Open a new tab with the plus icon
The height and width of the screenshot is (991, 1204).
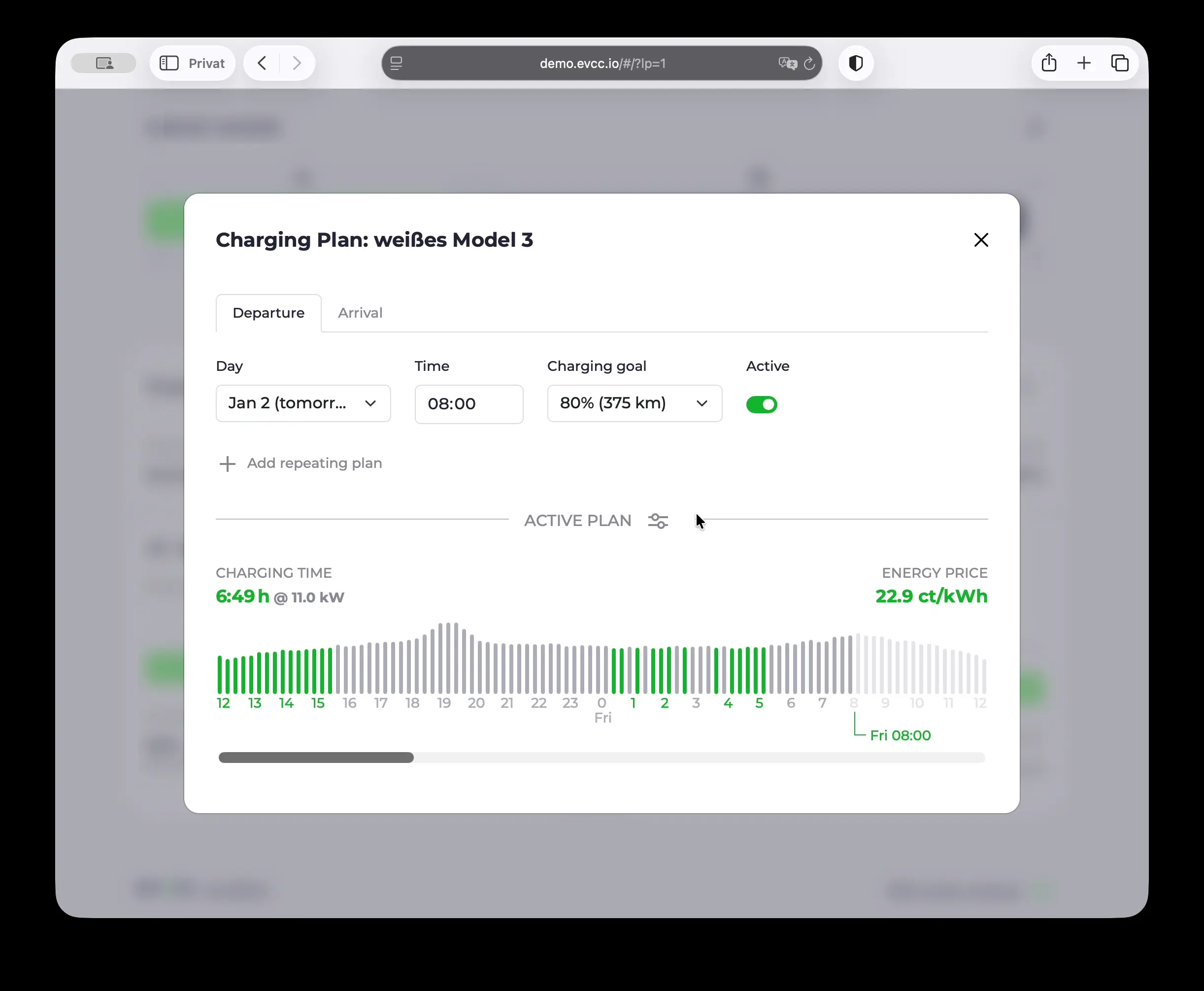(x=1083, y=63)
